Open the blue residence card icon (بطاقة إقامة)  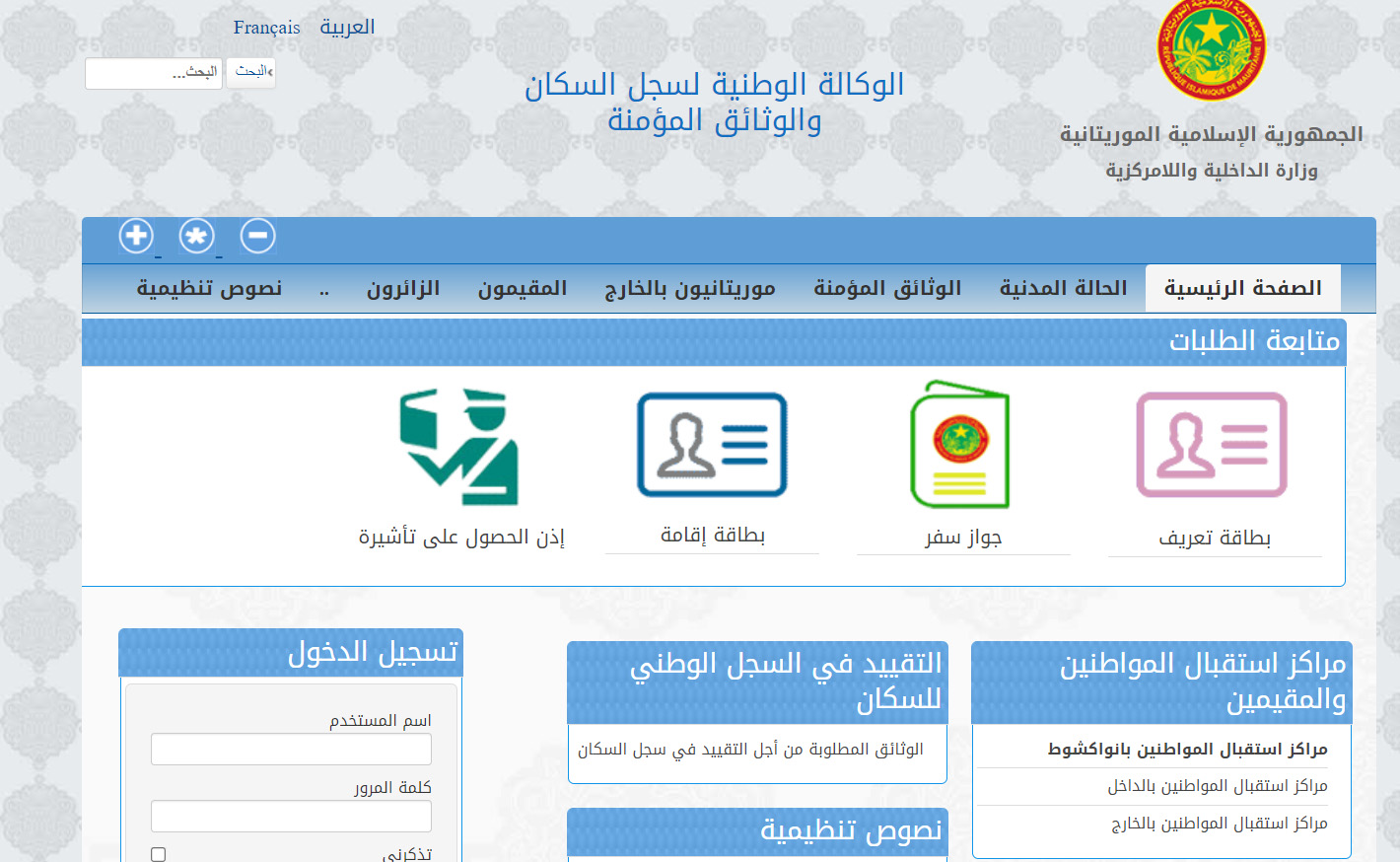712,445
